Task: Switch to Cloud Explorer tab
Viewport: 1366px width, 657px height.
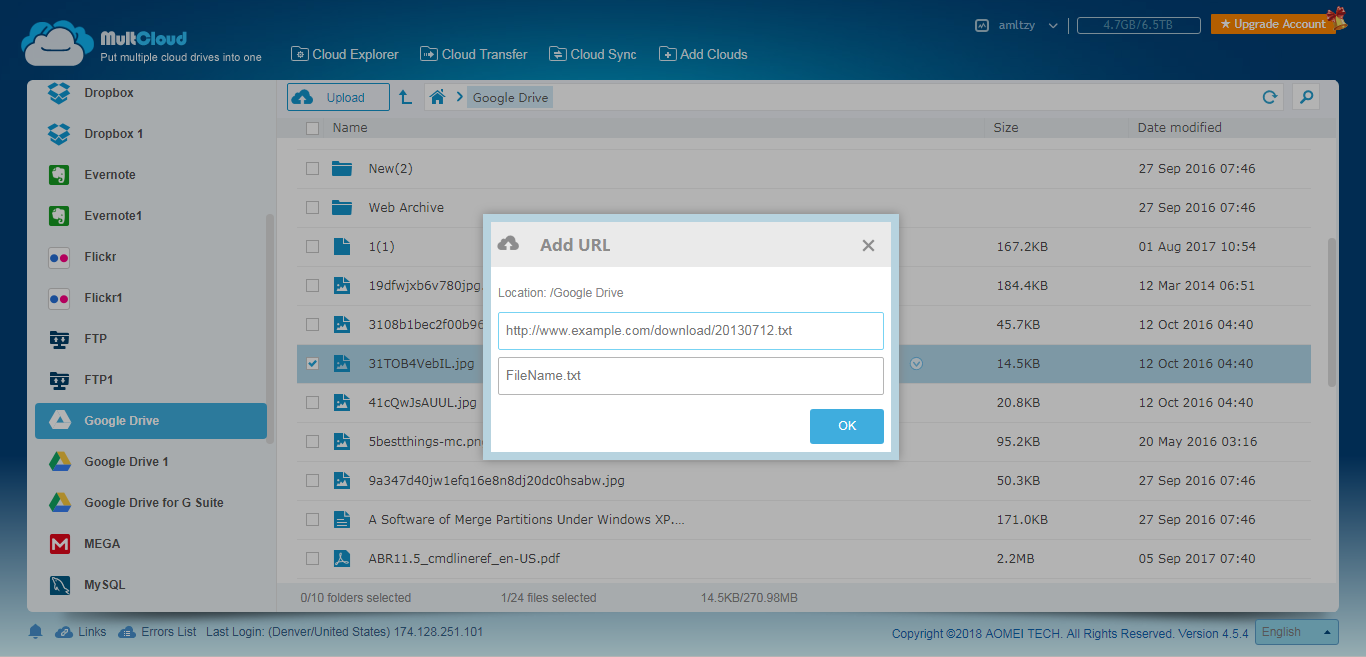Action: tap(345, 54)
